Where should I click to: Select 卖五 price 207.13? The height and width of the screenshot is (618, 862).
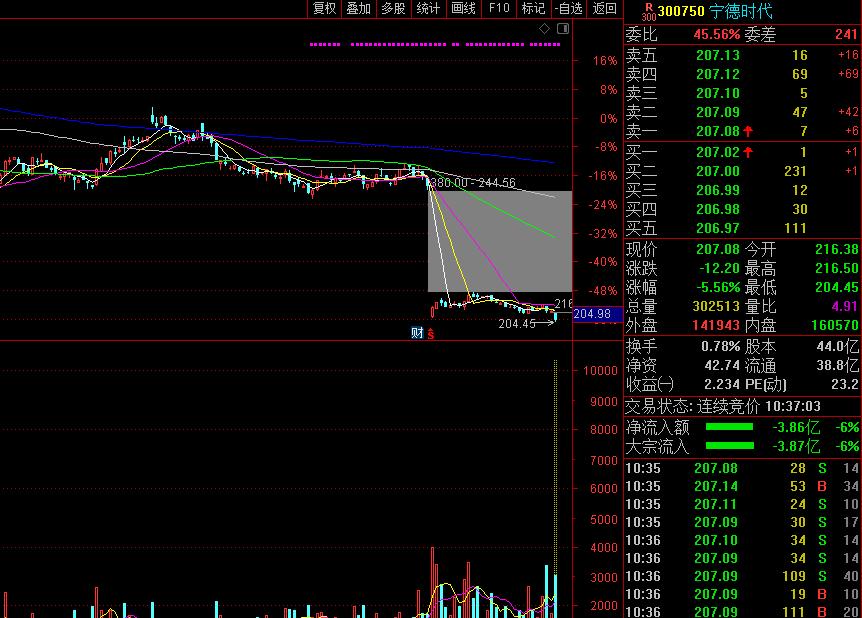tap(717, 55)
